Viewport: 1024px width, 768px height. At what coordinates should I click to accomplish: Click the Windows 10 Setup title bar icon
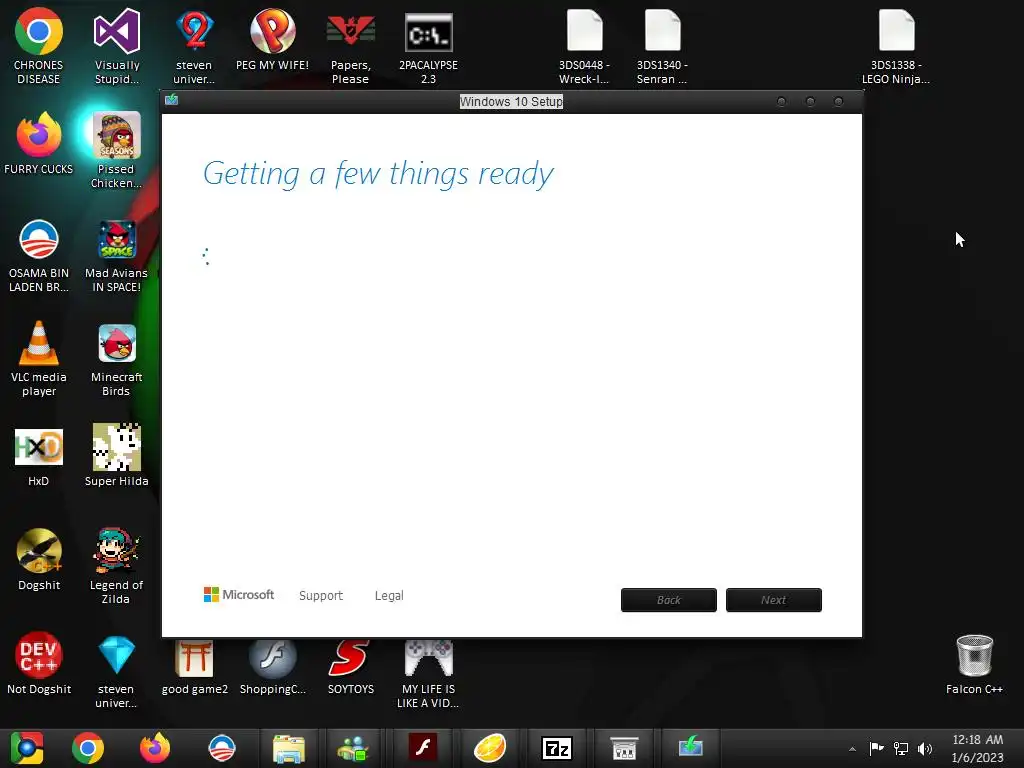tap(172, 100)
